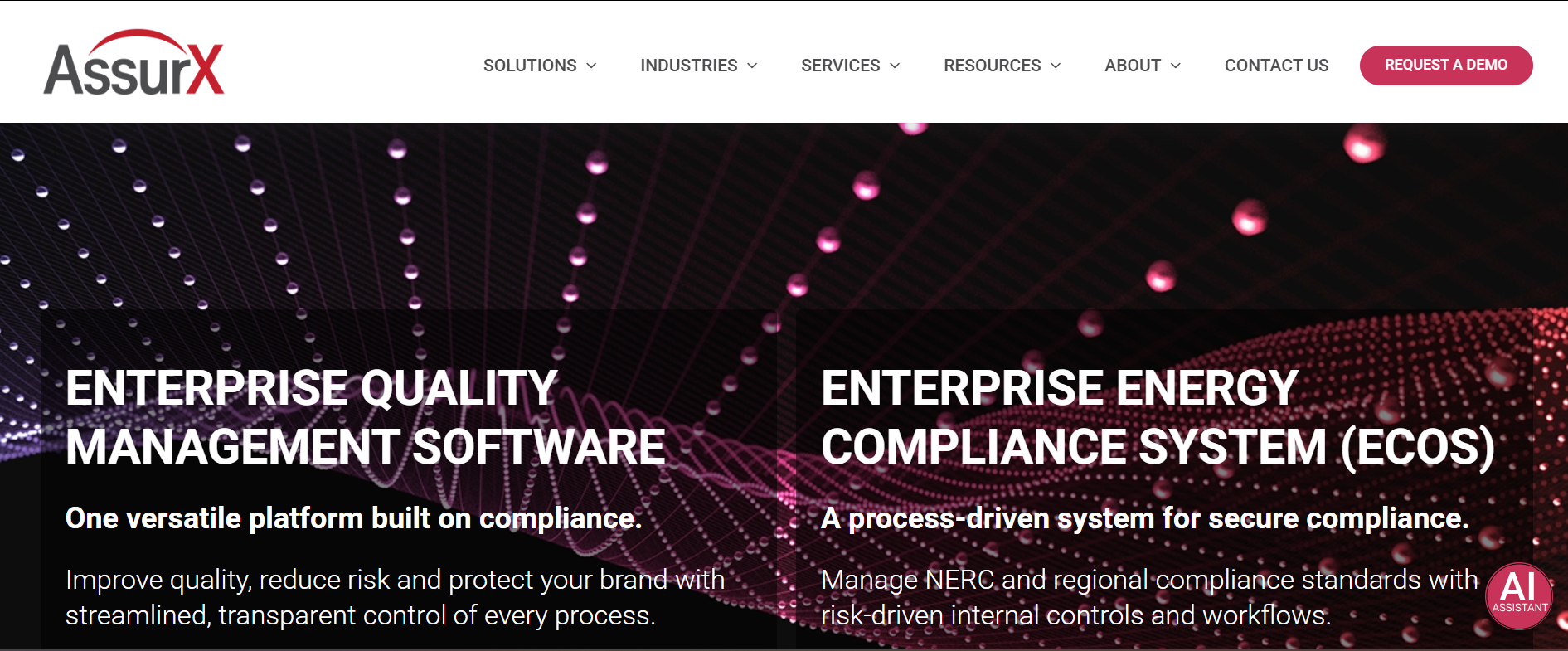
Task: Expand the Industries chevron arrow
Action: click(752, 66)
